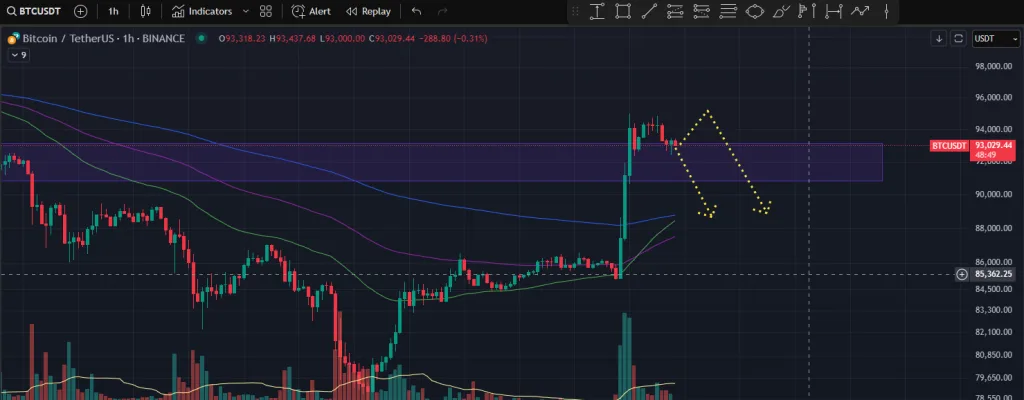Select the rectangle drawing tool
The height and width of the screenshot is (400, 1024).
coord(623,11)
